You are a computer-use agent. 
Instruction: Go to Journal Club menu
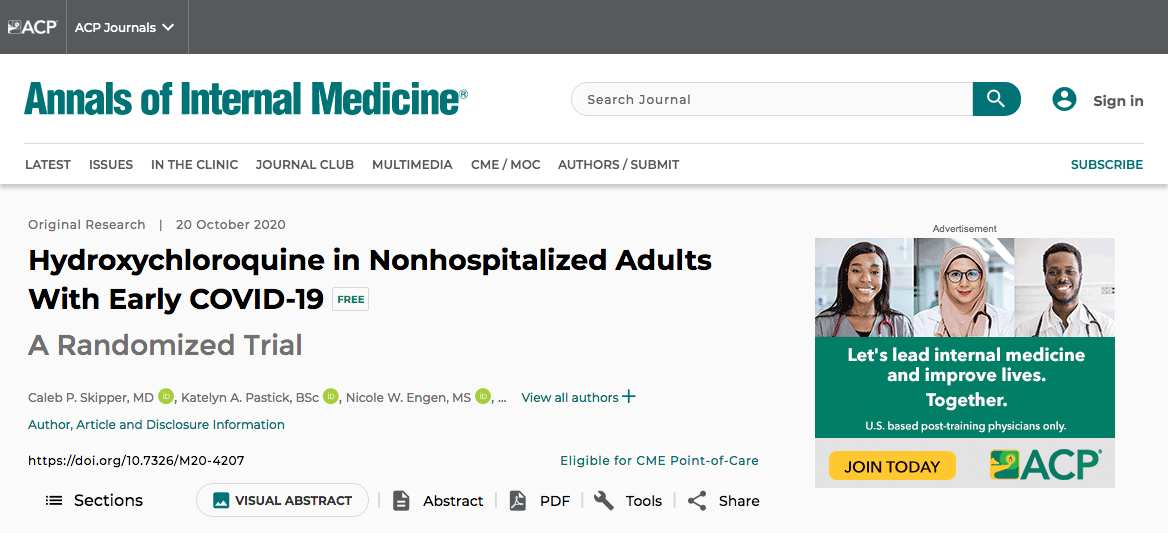tap(305, 165)
